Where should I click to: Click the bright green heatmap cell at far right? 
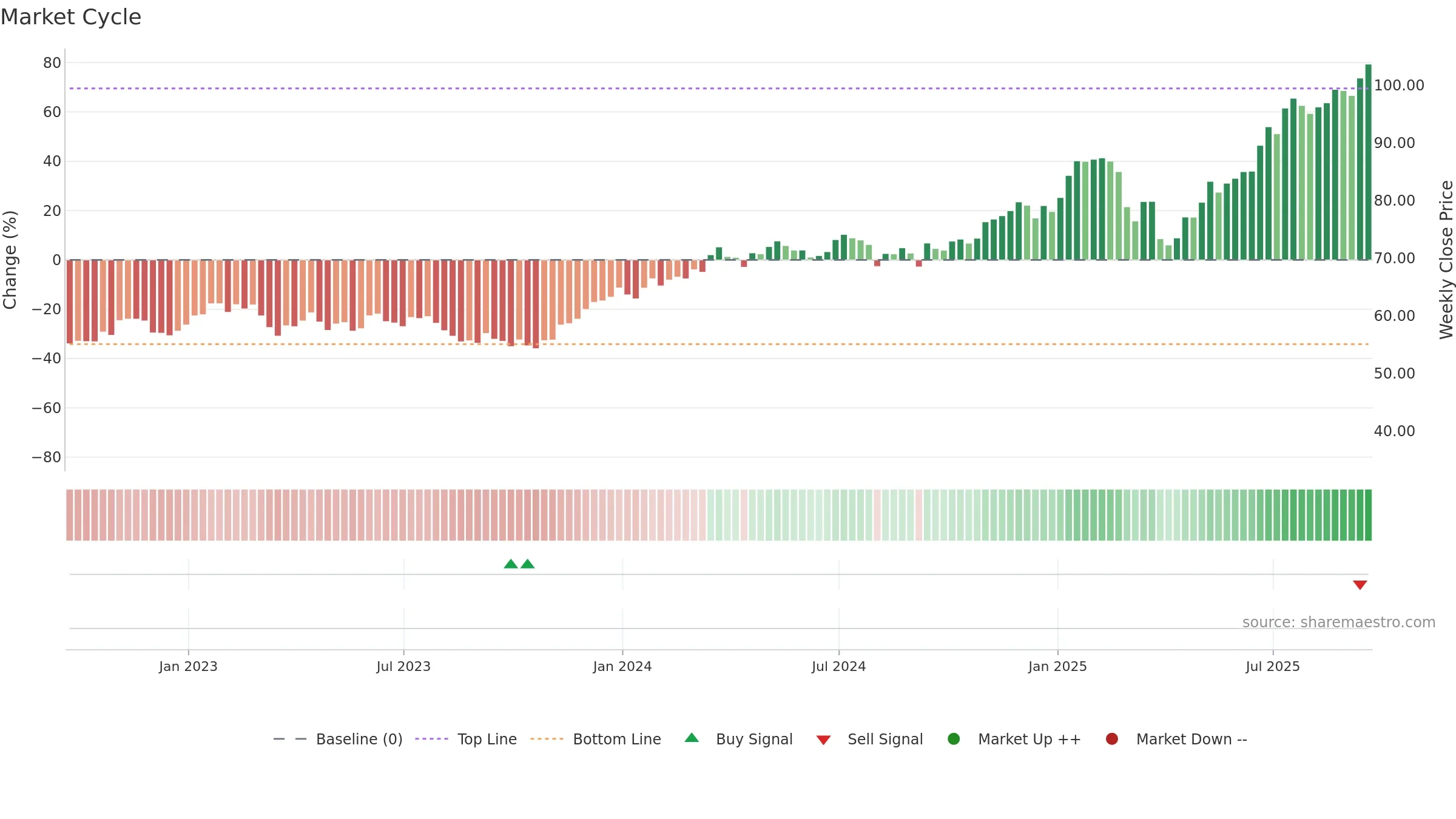coord(1368,515)
